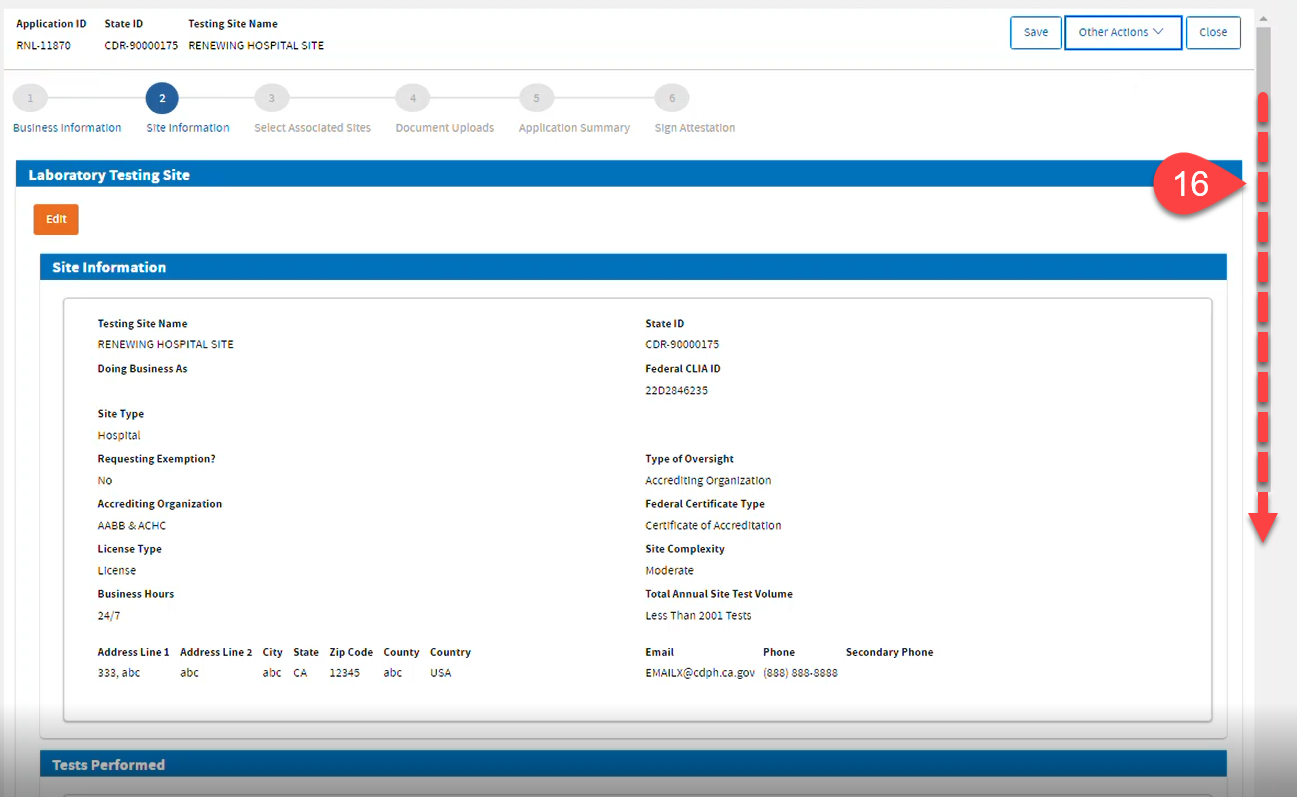Screen dimensions: 1297x797
Task: Click the step 6 Sign Attestation circle
Action: coord(671,98)
